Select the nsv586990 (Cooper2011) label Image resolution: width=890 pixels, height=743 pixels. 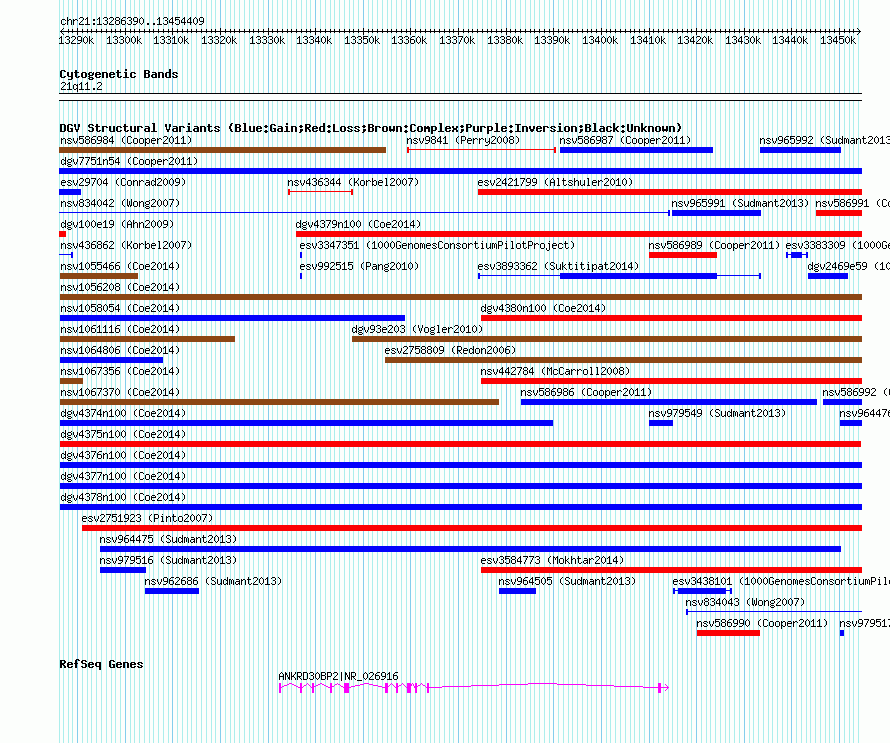click(x=762, y=623)
